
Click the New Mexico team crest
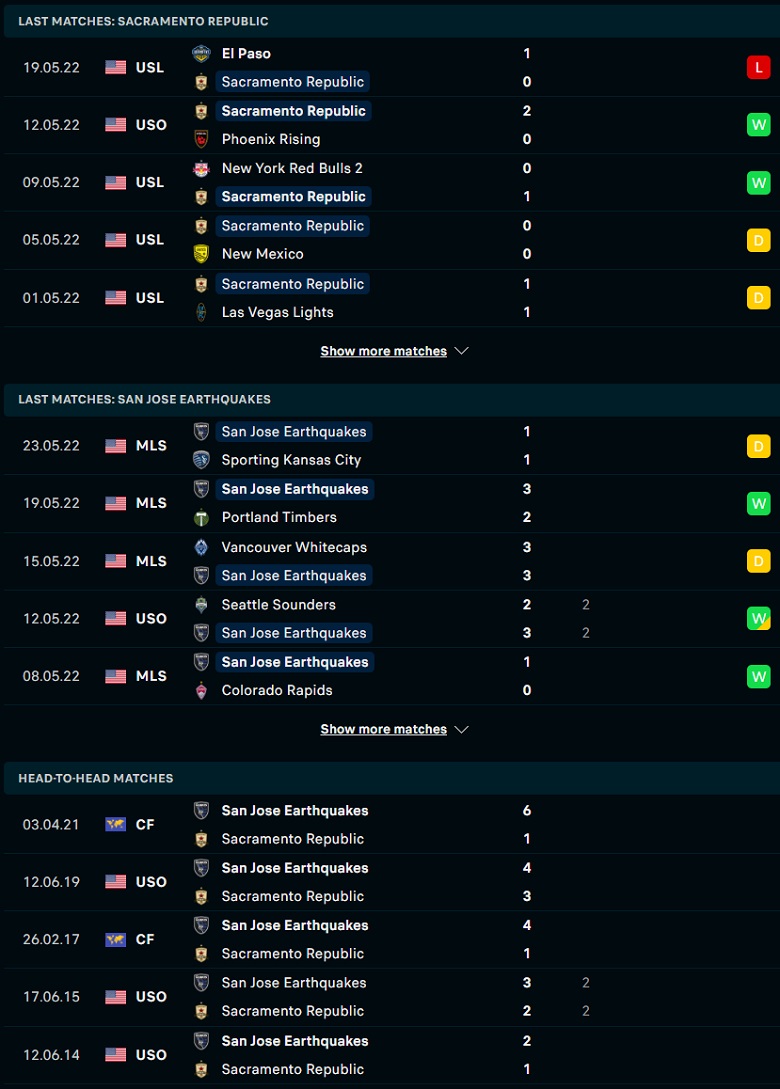click(x=201, y=253)
